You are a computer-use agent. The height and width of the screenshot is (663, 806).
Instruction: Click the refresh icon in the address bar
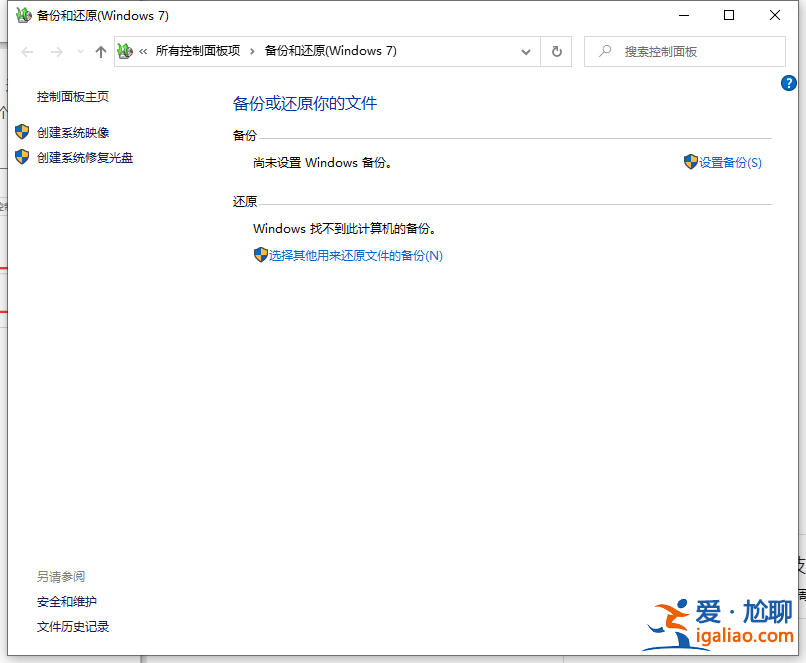(556, 51)
